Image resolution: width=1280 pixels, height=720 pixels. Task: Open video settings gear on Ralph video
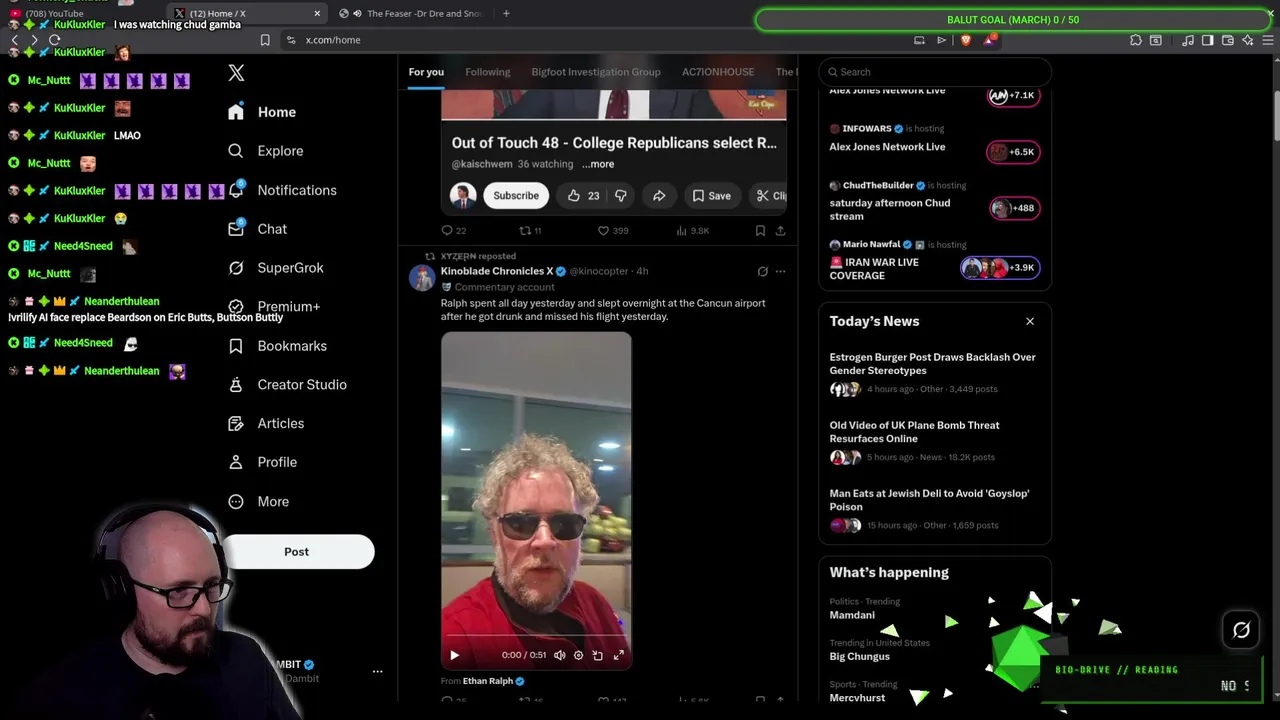(578, 656)
